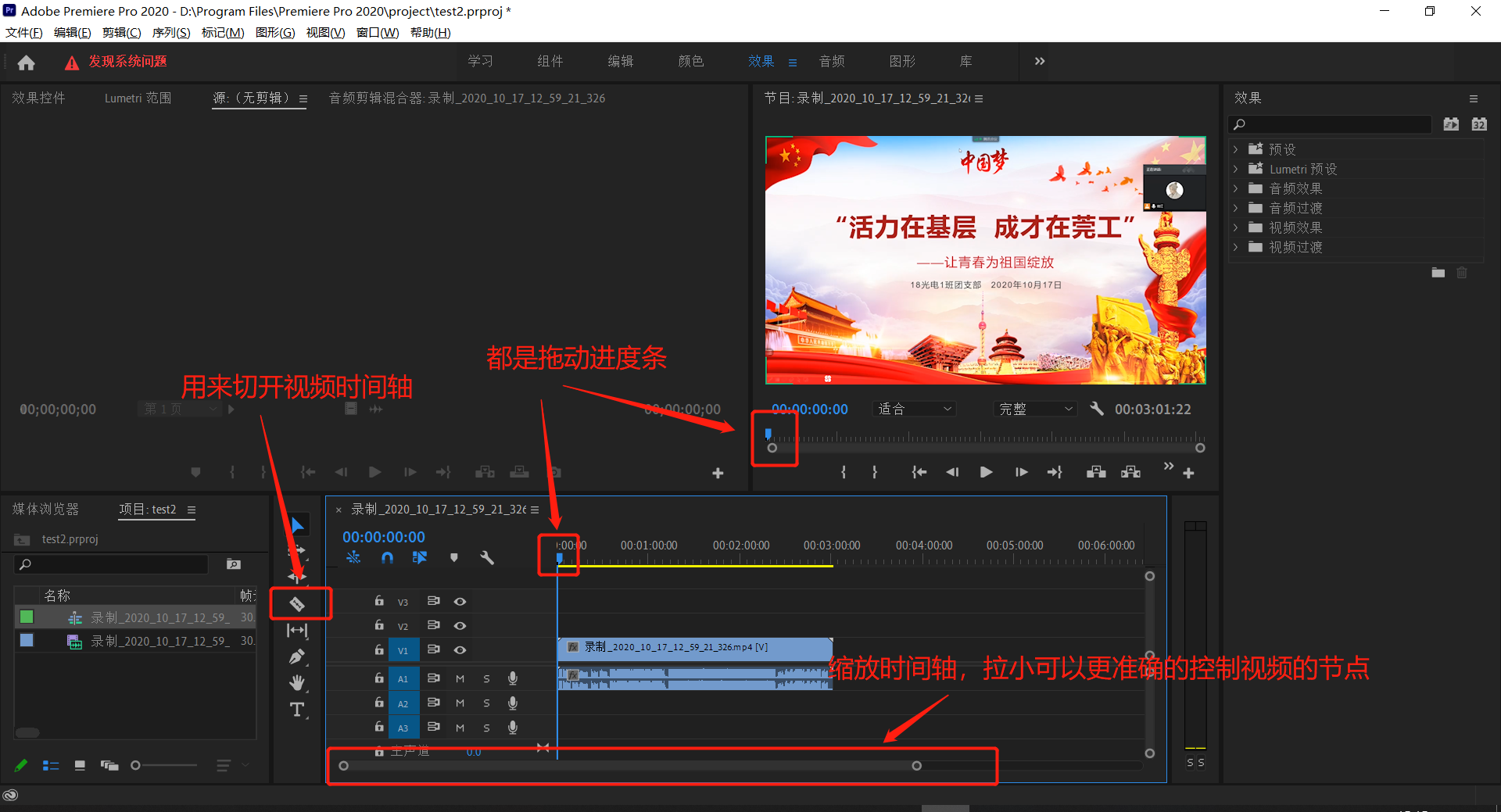This screenshot has height=812, width=1501.
Task: Select the Hand tool
Action: [297, 683]
